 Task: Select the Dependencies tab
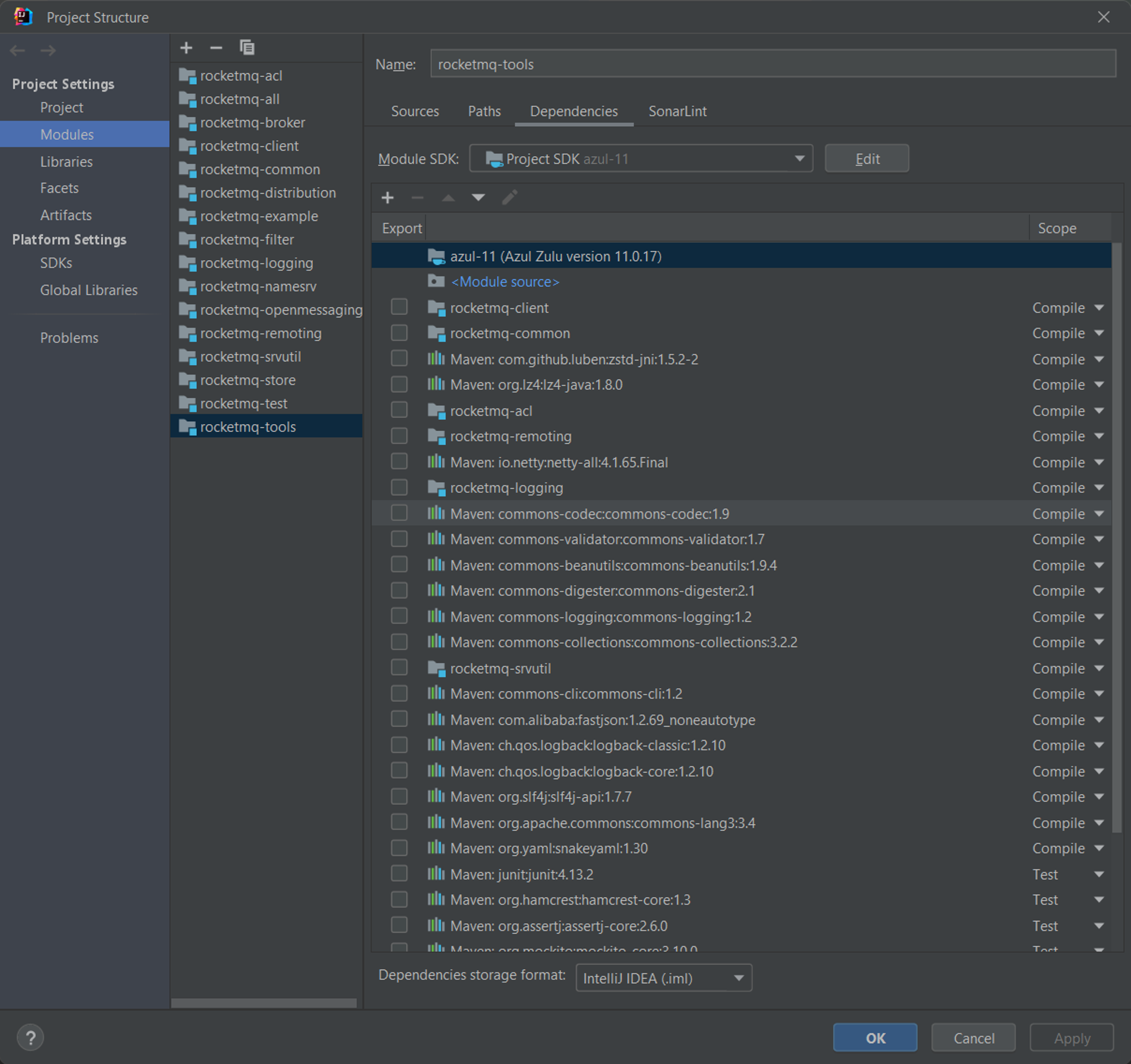(573, 111)
